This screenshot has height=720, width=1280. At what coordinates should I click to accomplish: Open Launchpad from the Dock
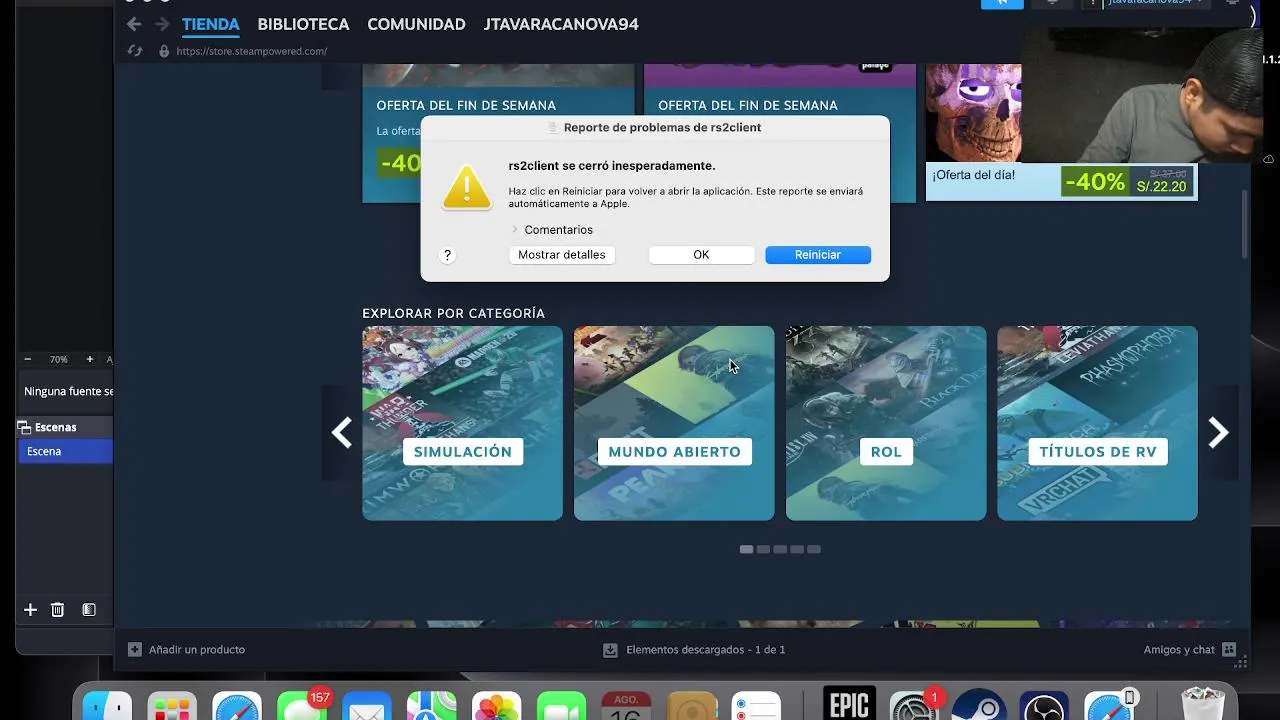click(x=172, y=708)
